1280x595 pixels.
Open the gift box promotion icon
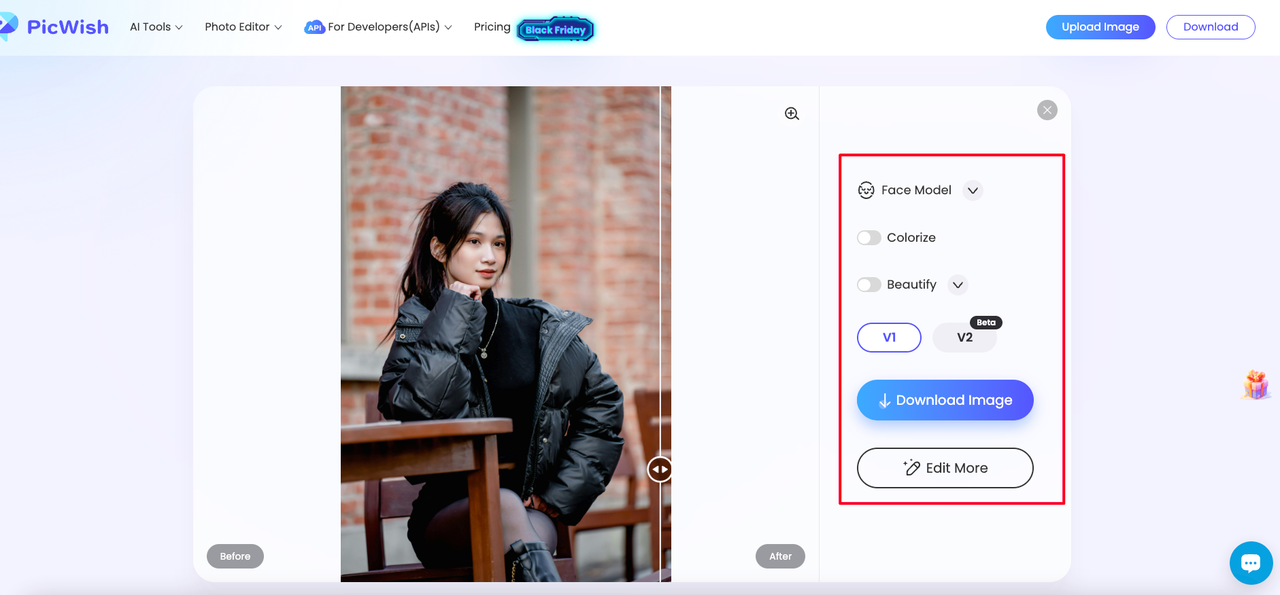[x=1256, y=385]
